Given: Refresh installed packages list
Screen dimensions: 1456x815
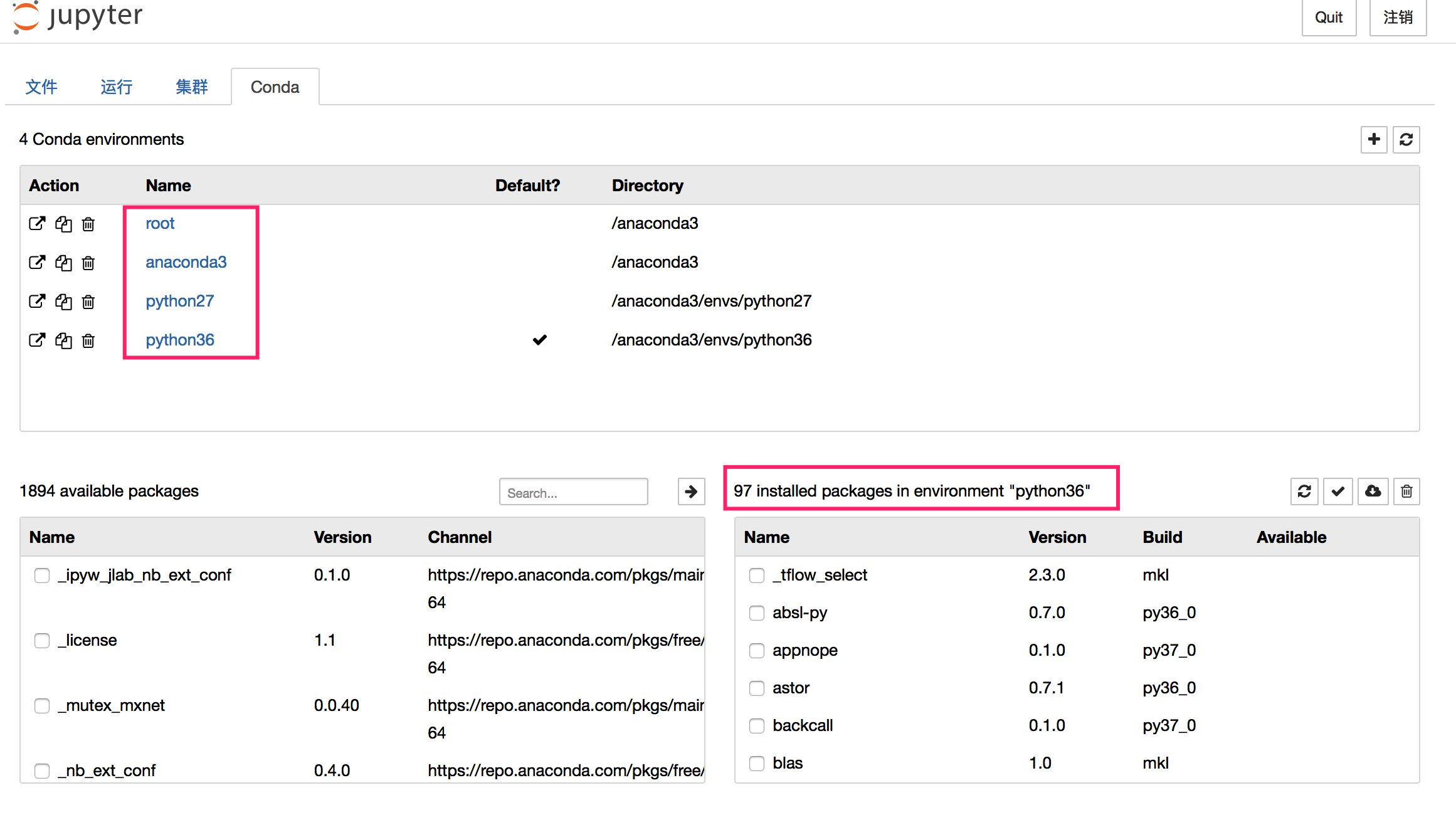Looking at the screenshot, I should pos(1304,492).
